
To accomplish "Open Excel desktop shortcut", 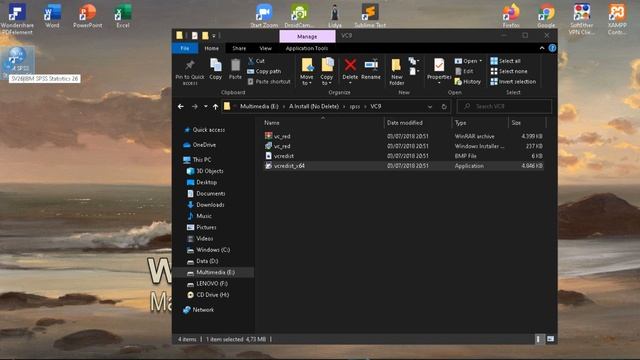I will 123,16.
